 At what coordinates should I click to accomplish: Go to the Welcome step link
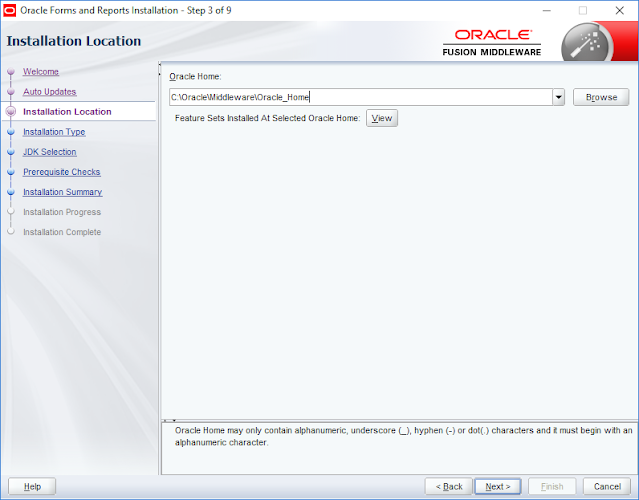pyautogui.click(x=41, y=72)
